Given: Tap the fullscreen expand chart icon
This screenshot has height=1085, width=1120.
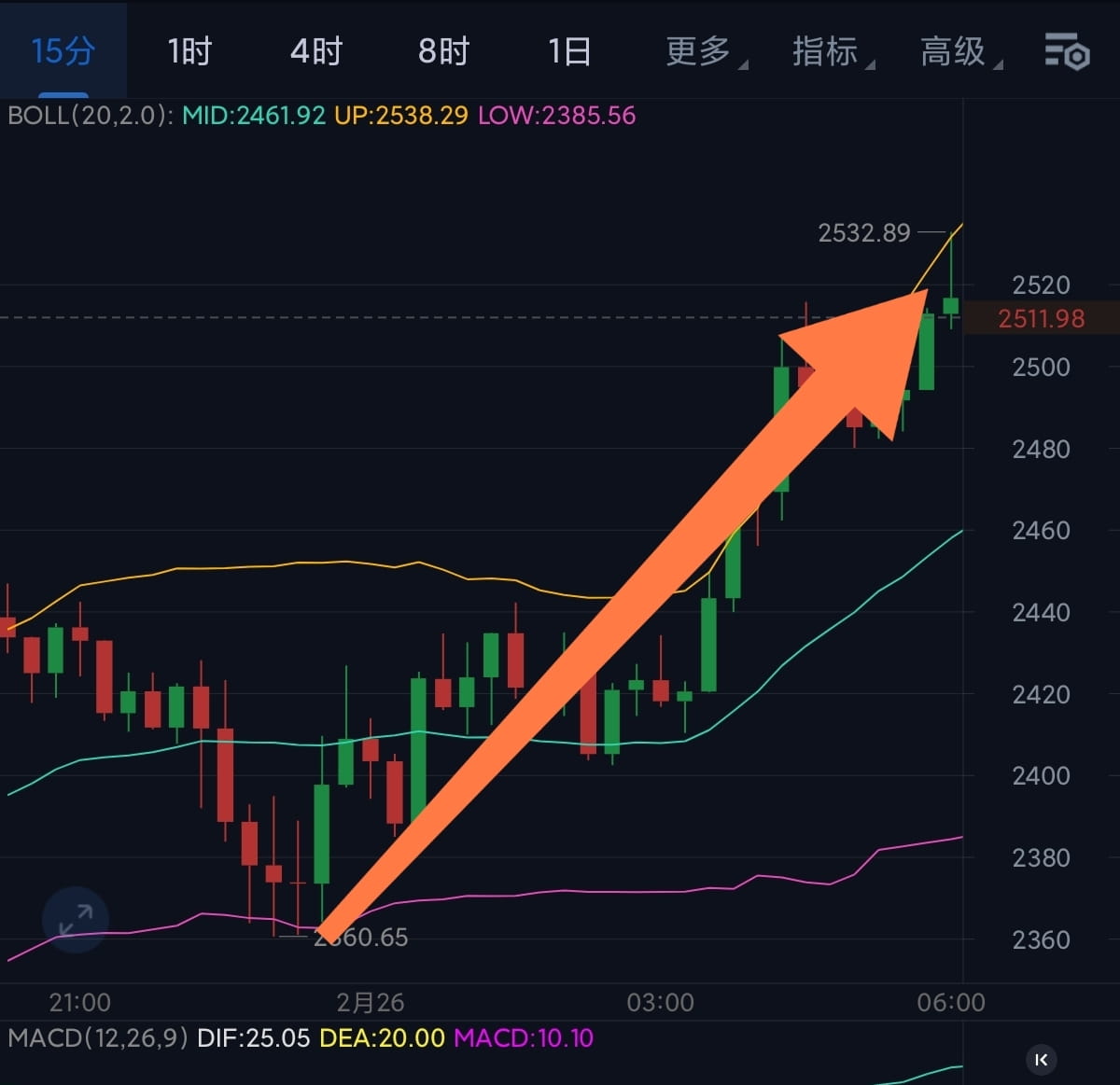Looking at the screenshot, I should (76, 920).
